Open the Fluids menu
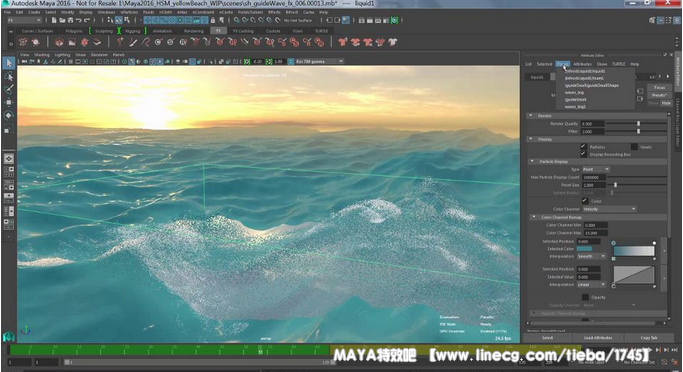The image size is (683, 372). pyautogui.click(x=149, y=12)
